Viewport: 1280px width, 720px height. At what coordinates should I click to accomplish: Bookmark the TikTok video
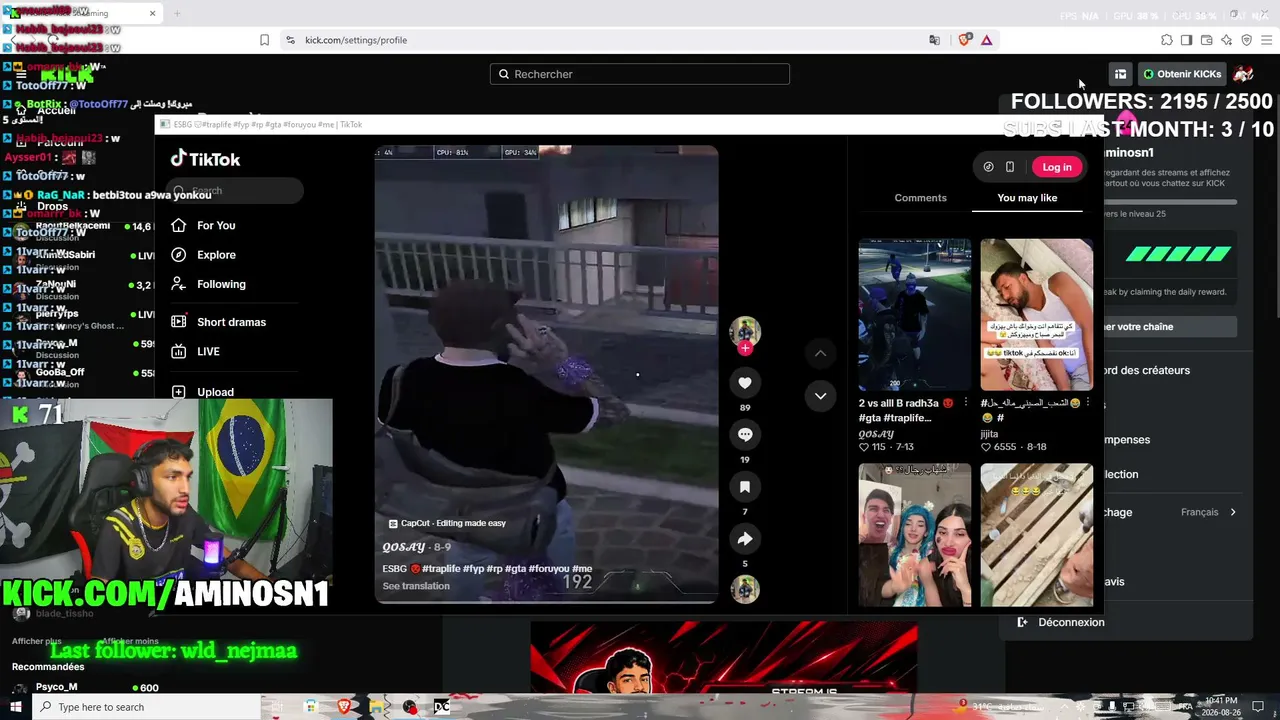click(x=745, y=487)
